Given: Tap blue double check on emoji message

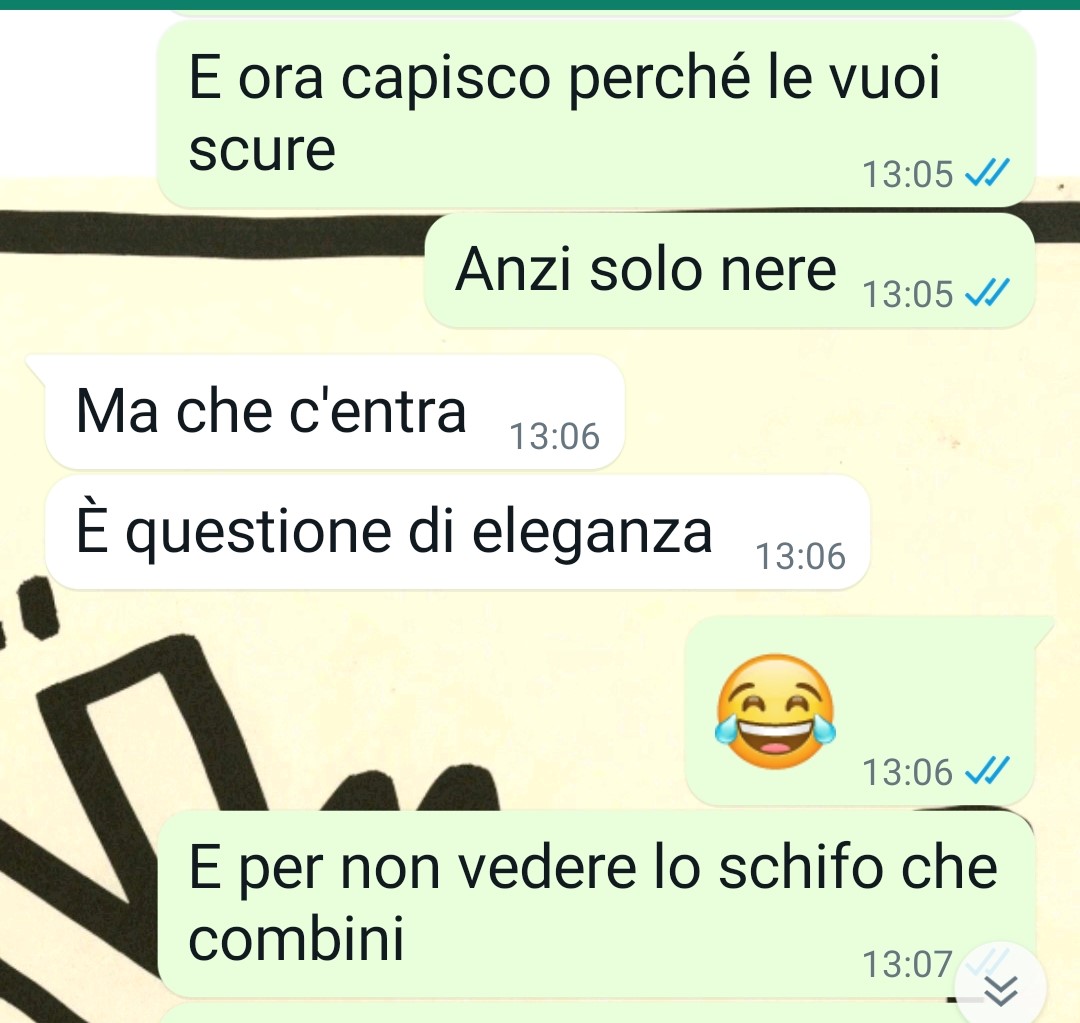Looking at the screenshot, I should 987,770.
